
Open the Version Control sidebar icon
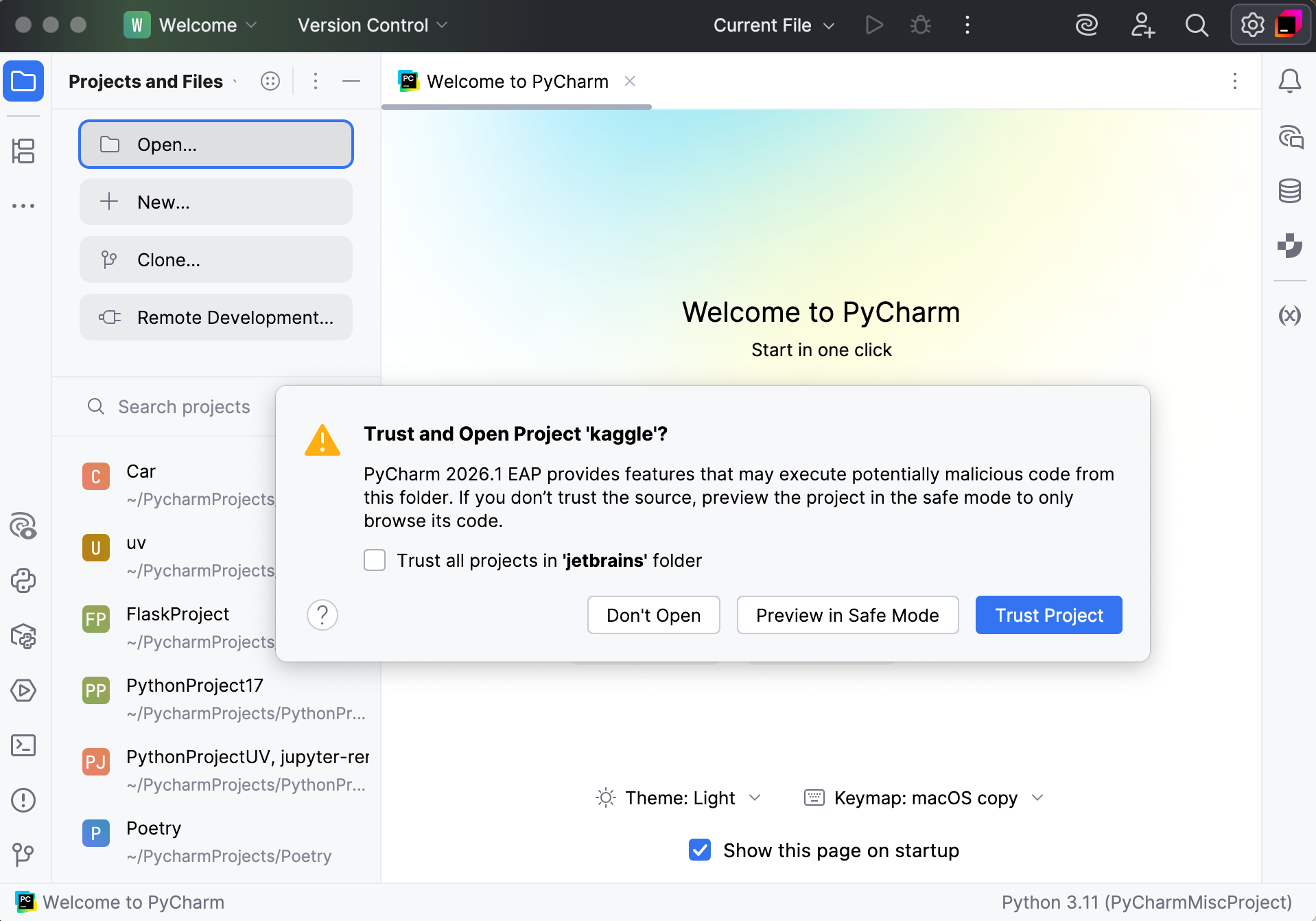pyautogui.click(x=23, y=855)
